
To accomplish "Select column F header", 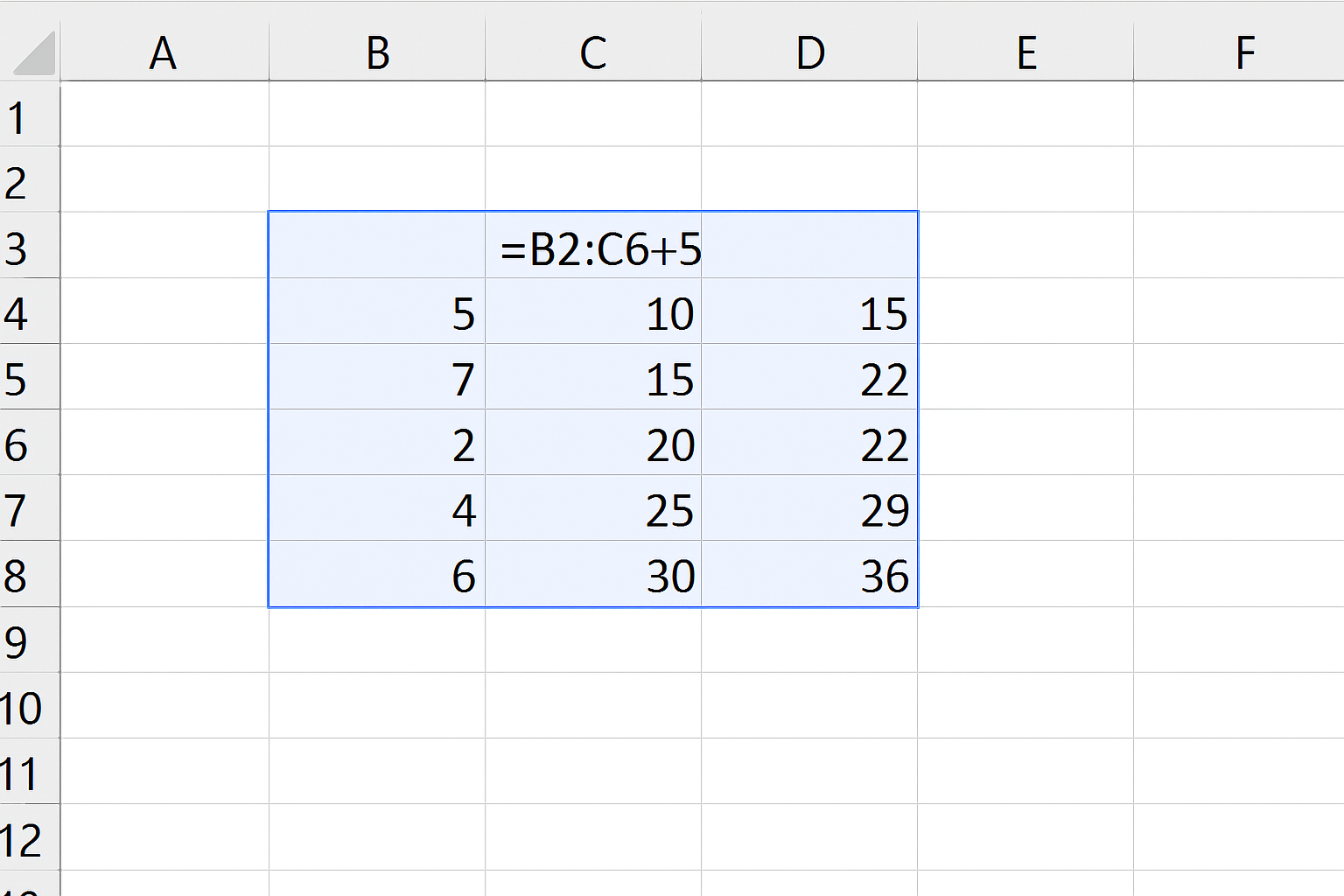I will [x=1239, y=52].
